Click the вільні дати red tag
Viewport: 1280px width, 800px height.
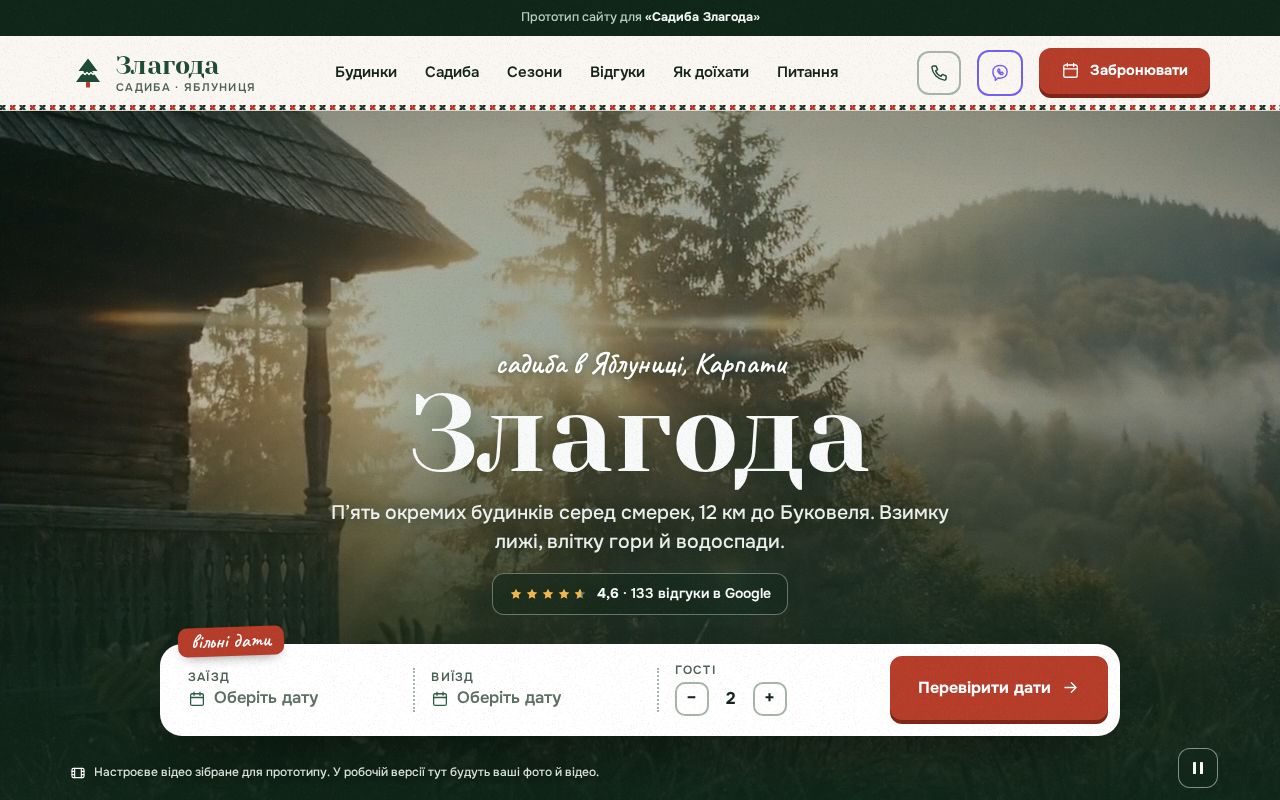231,641
